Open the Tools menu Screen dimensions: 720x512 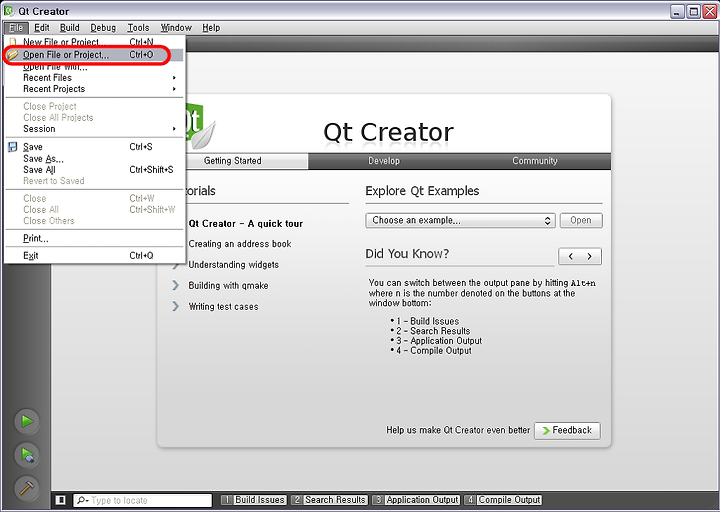tap(138, 28)
